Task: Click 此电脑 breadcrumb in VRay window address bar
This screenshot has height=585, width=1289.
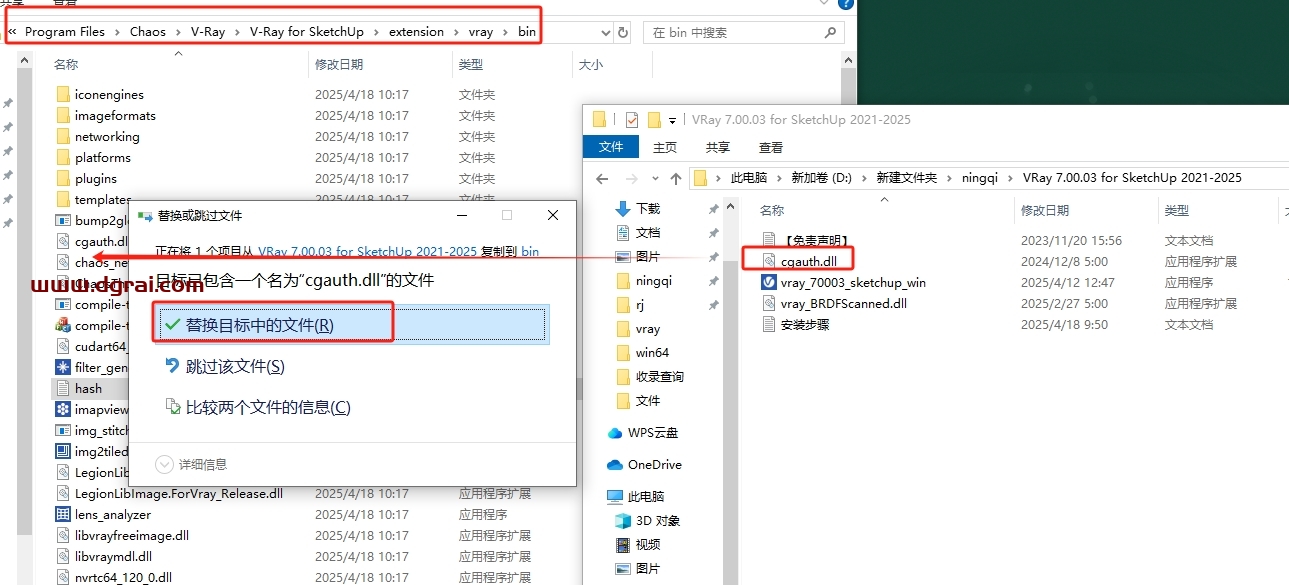Action: [749, 178]
